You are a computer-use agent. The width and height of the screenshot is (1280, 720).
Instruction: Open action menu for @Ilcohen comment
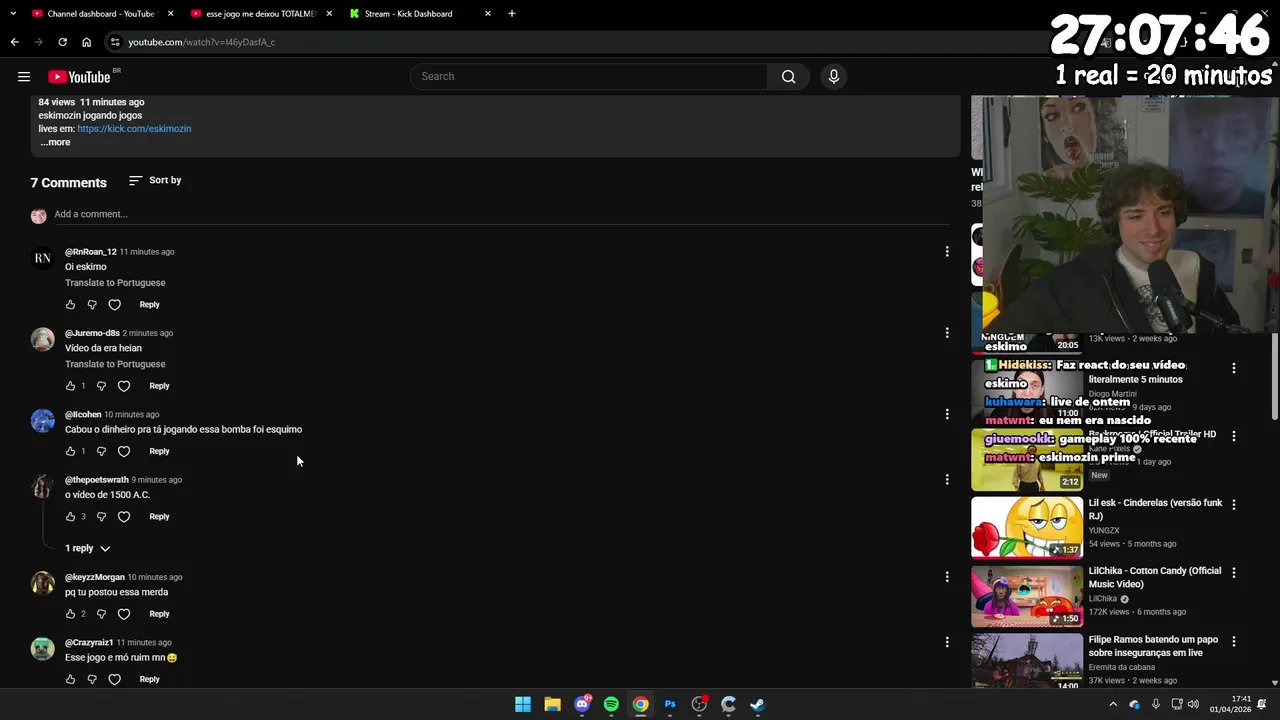coord(947,414)
